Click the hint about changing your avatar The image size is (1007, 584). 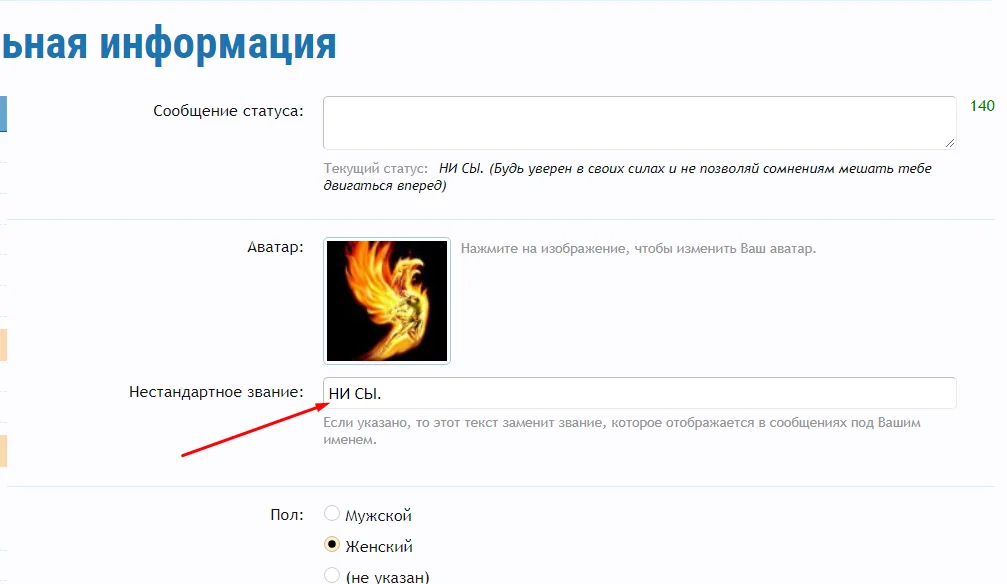[x=638, y=249]
